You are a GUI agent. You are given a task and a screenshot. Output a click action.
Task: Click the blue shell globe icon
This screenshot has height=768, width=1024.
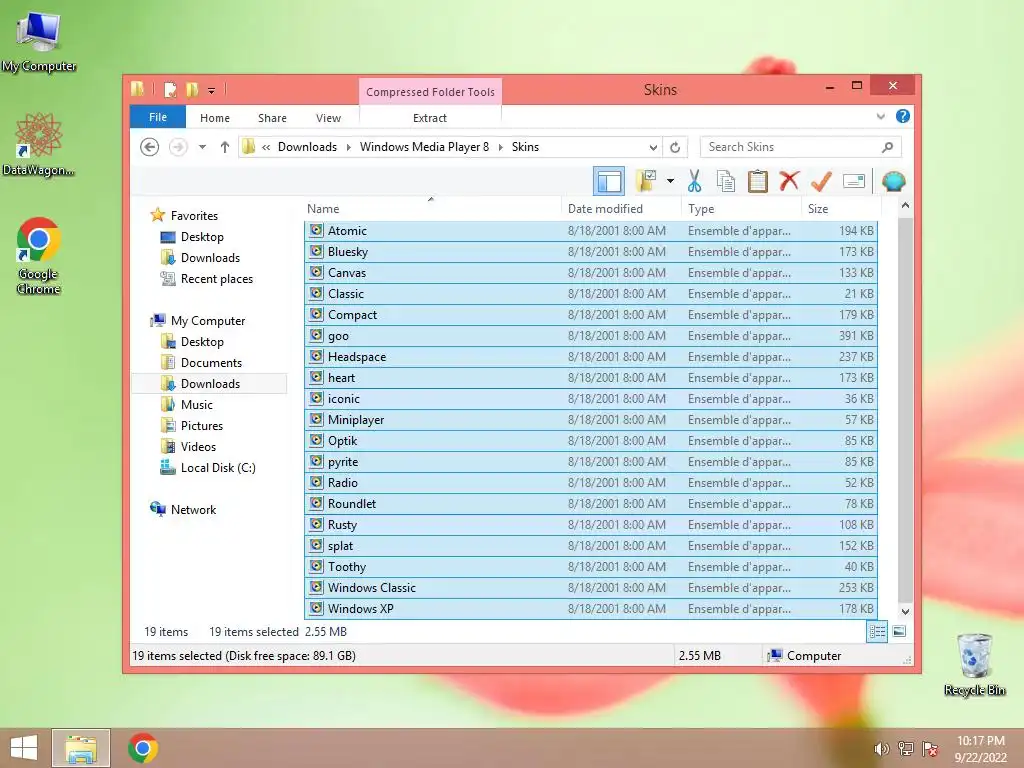[893, 181]
